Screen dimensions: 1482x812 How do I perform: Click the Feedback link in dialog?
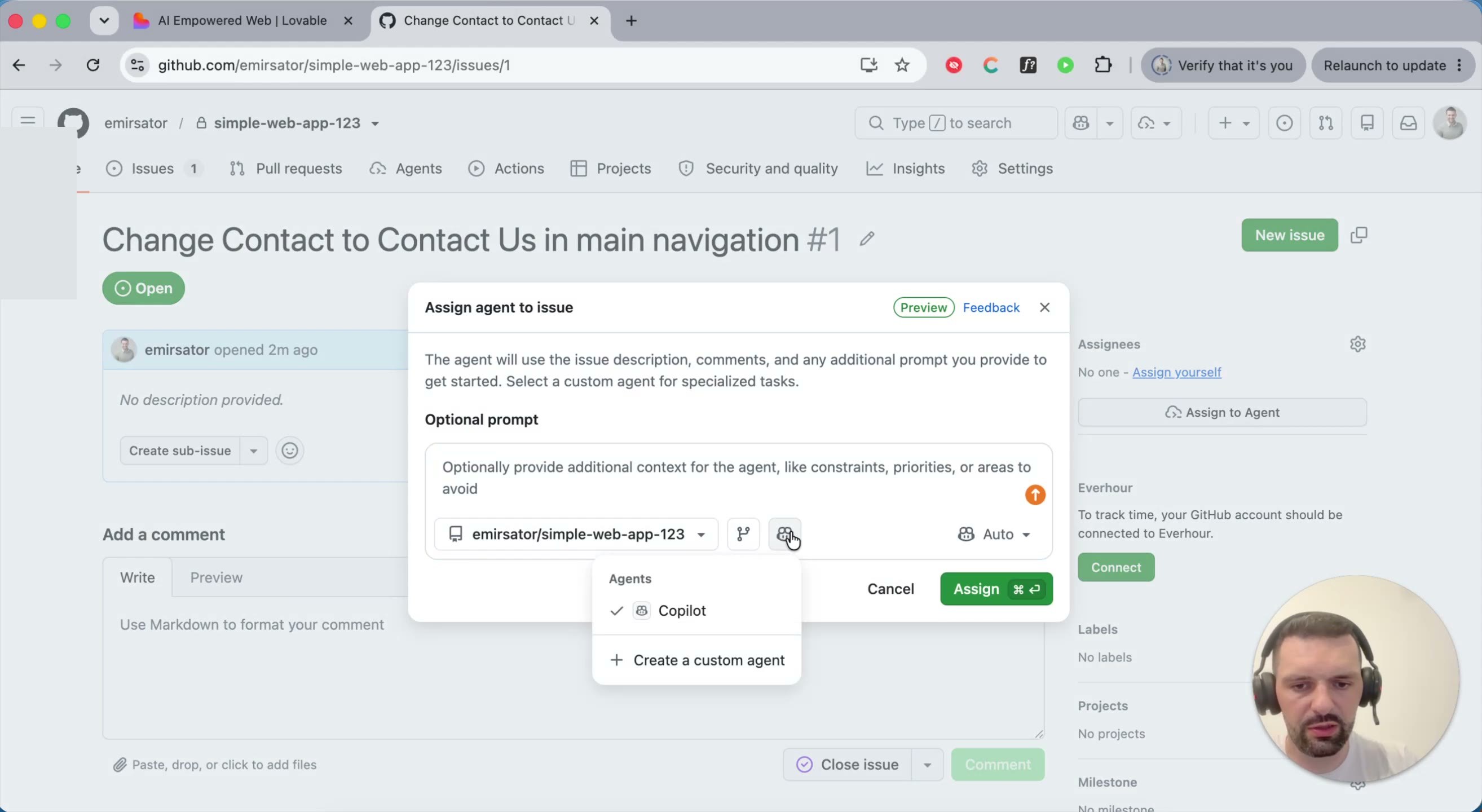(991, 308)
